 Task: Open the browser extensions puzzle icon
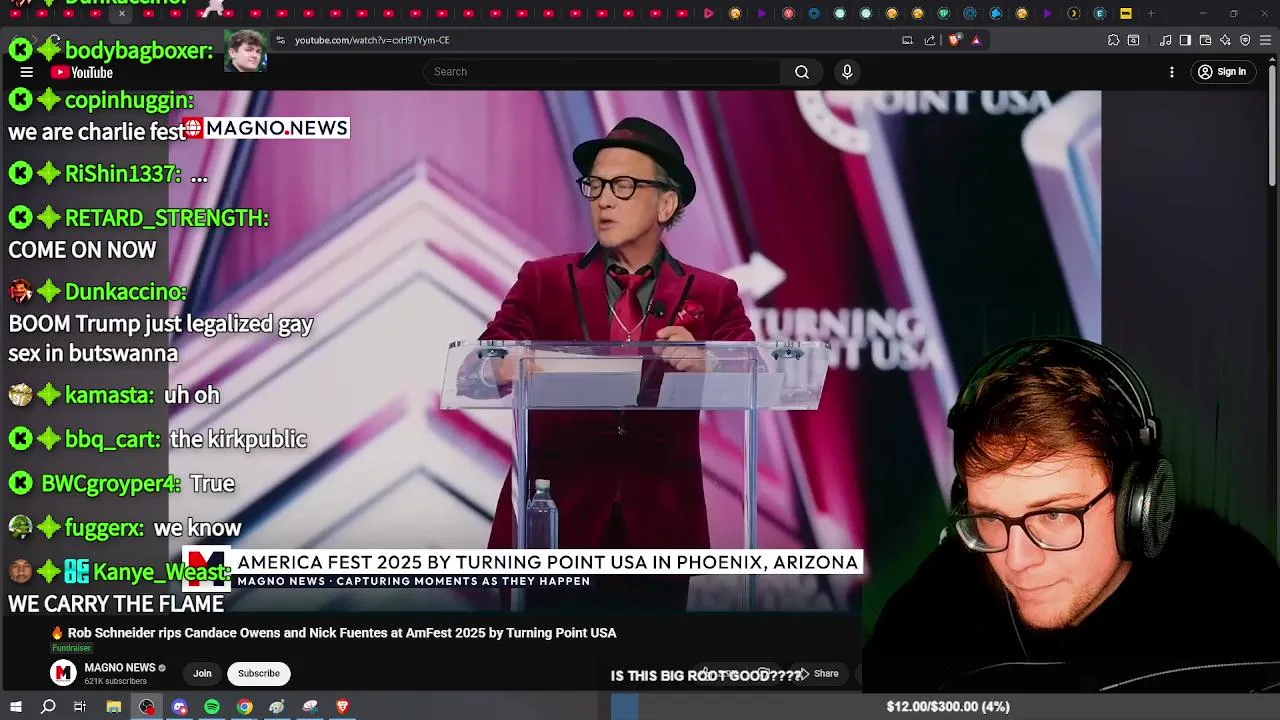point(1113,40)
